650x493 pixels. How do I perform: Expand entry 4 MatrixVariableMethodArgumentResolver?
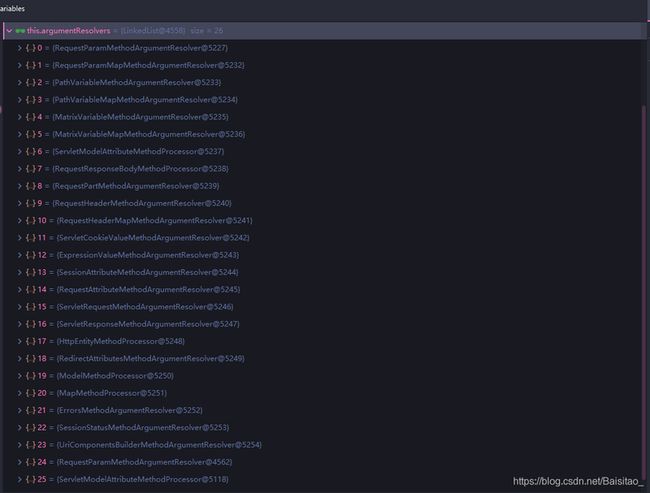(19, 117)
